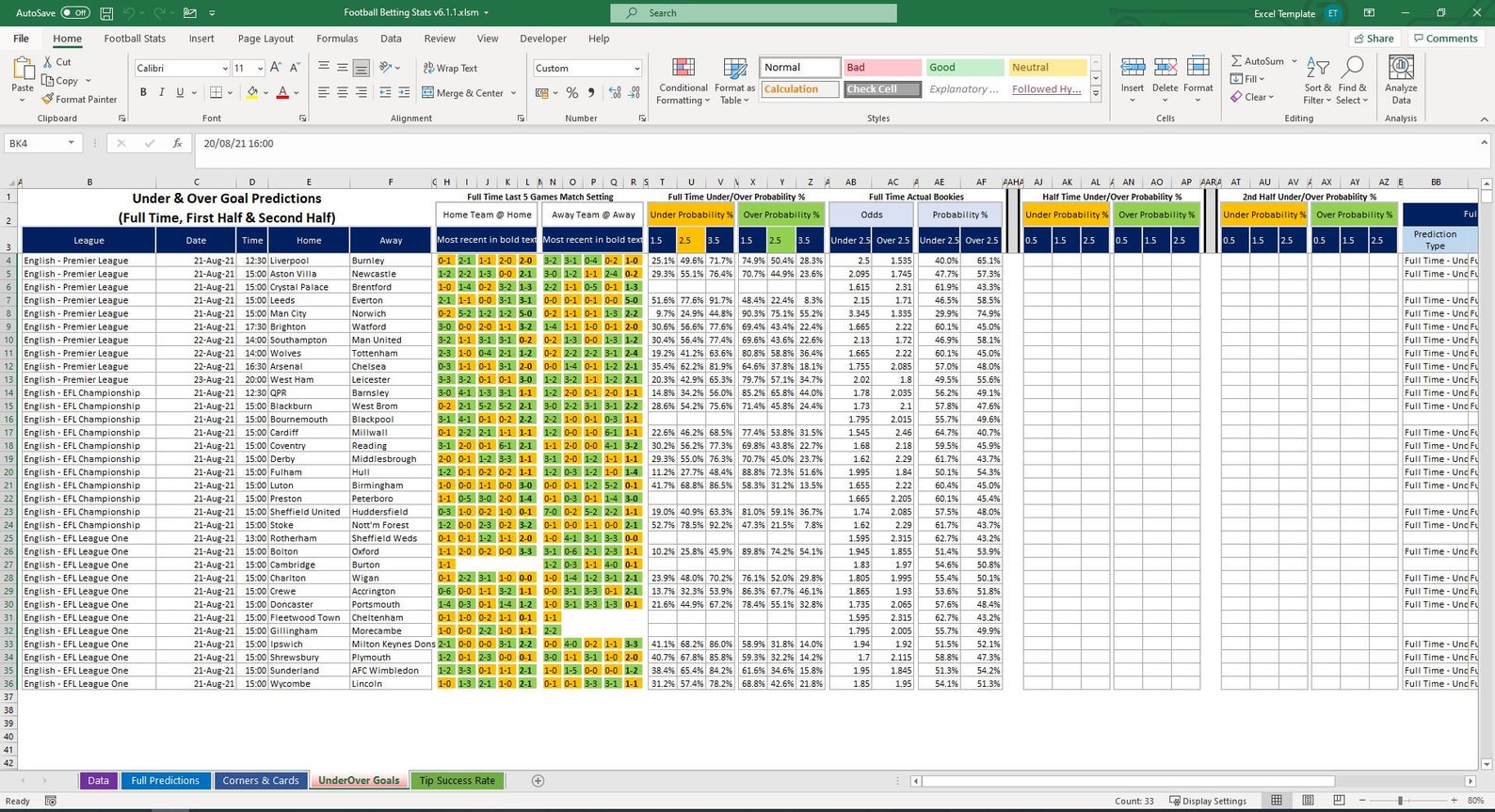
Task: Switch to Page Break Preview in the status bar
Action: coord(1338,801)
